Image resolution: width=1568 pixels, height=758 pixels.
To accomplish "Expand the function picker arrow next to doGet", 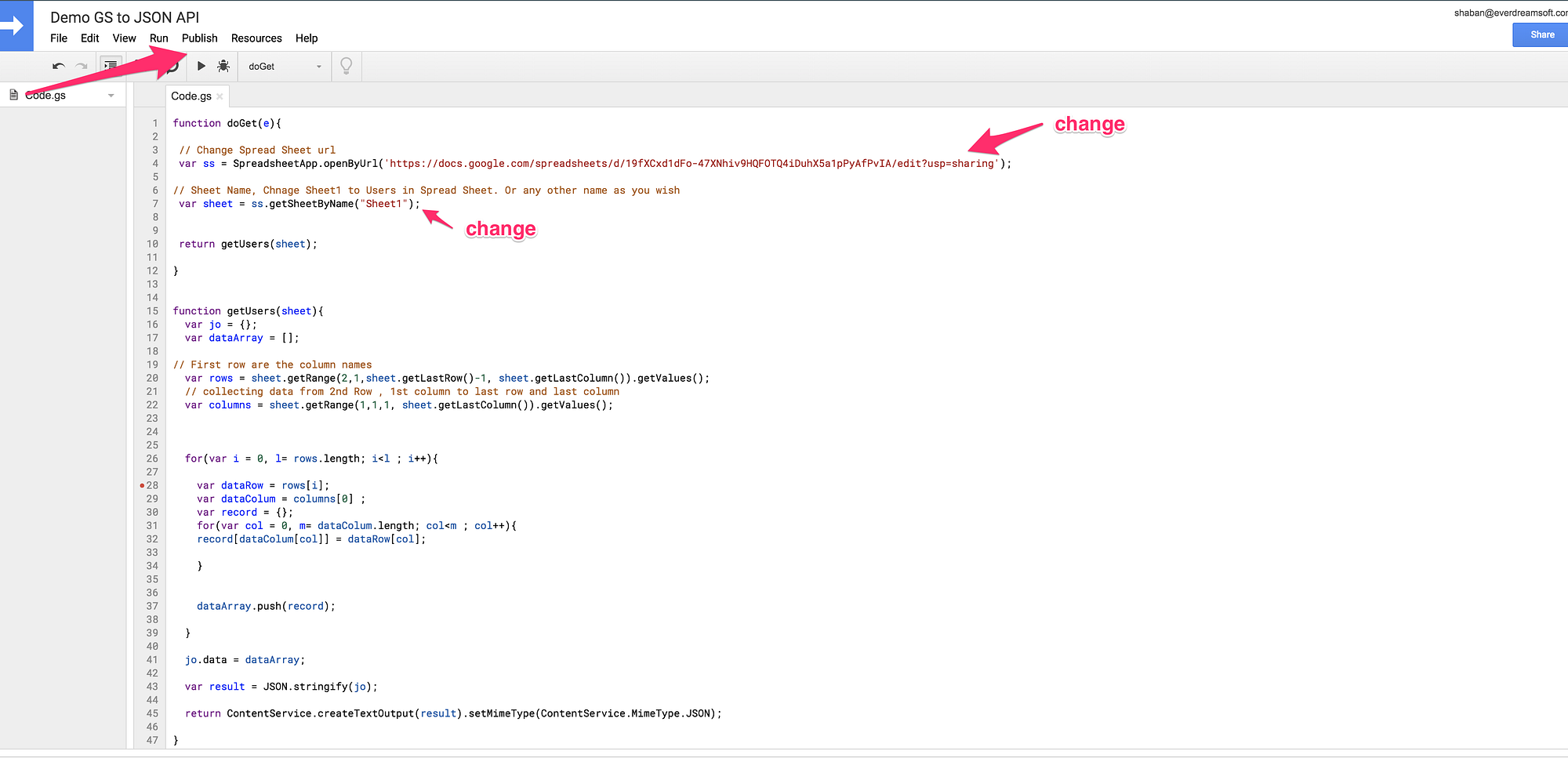I will point(318,66).
